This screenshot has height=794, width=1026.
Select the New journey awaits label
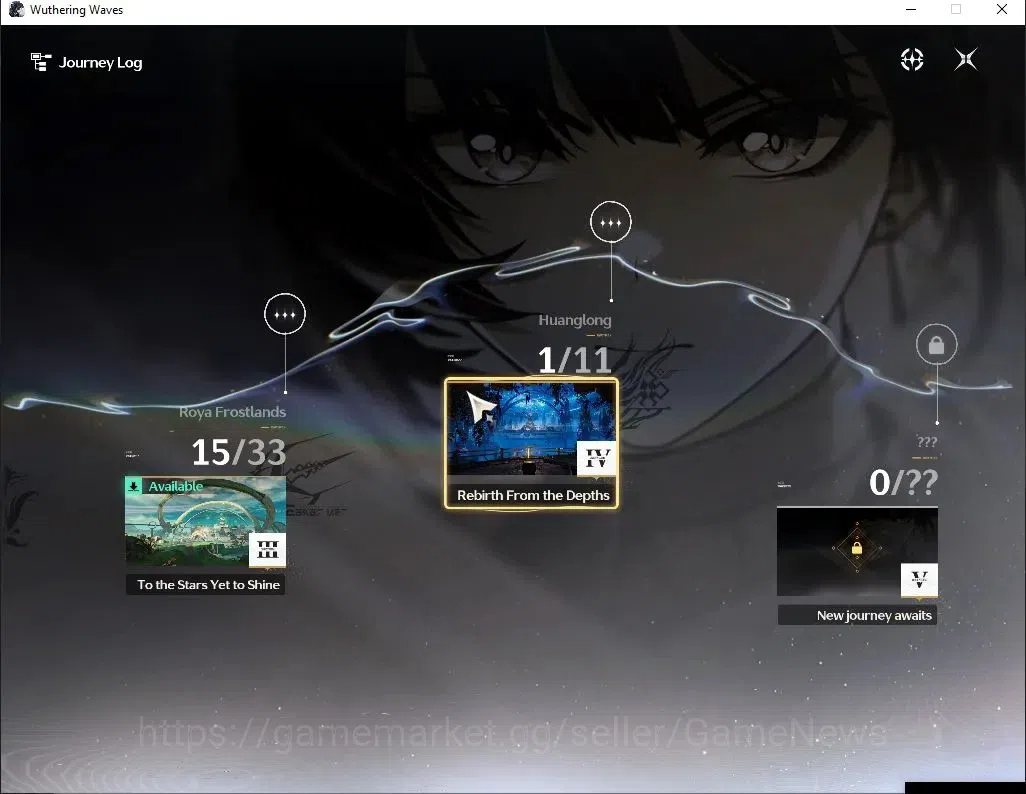[874, 615]
